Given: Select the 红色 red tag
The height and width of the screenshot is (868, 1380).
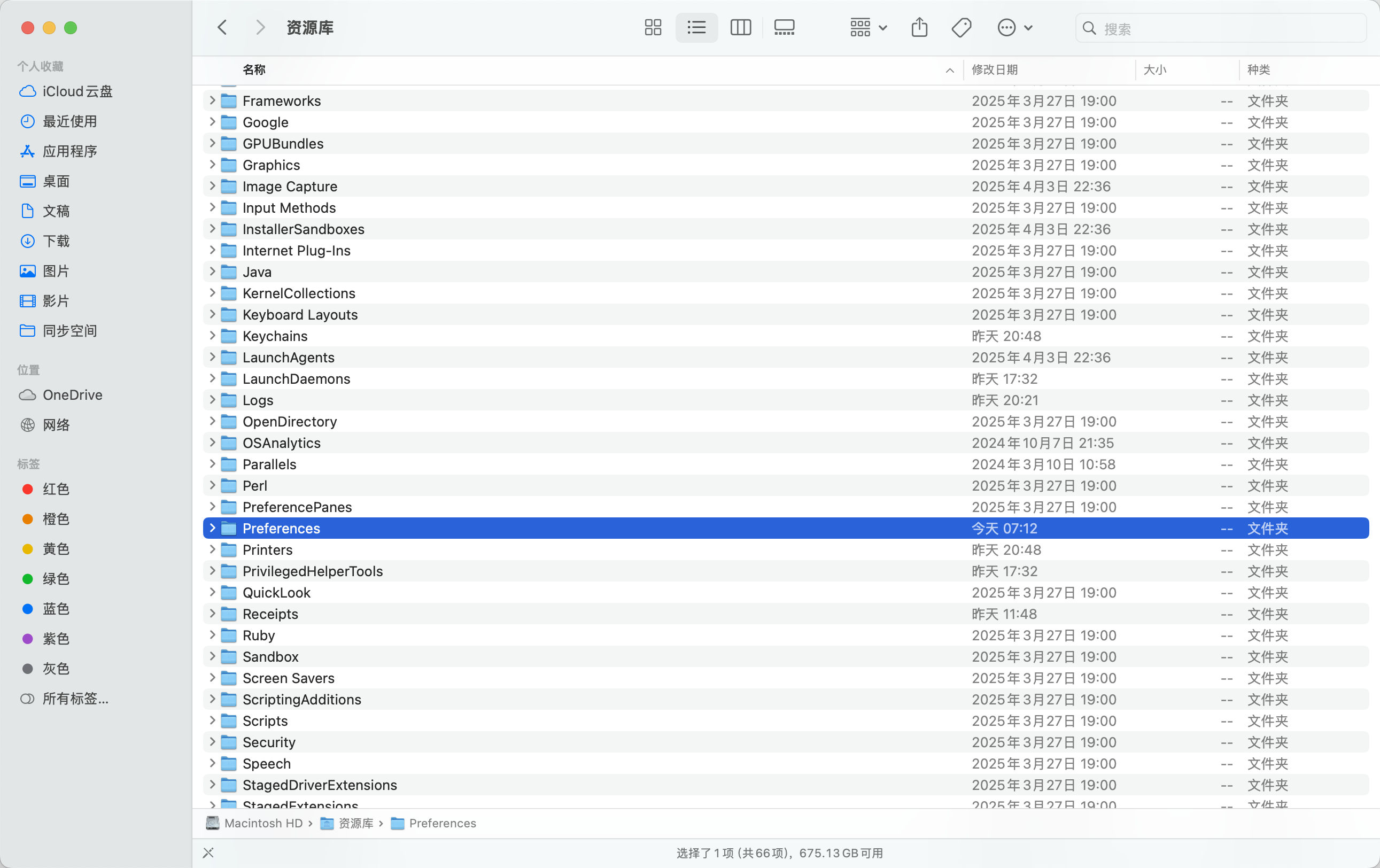Looking at the screenshot, I should (56, 489).
